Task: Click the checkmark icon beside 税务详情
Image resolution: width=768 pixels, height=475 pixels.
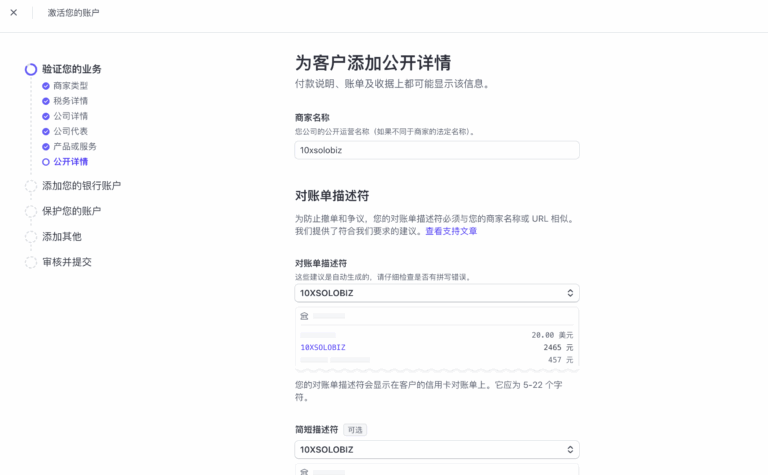Action: tap(46, 101)
